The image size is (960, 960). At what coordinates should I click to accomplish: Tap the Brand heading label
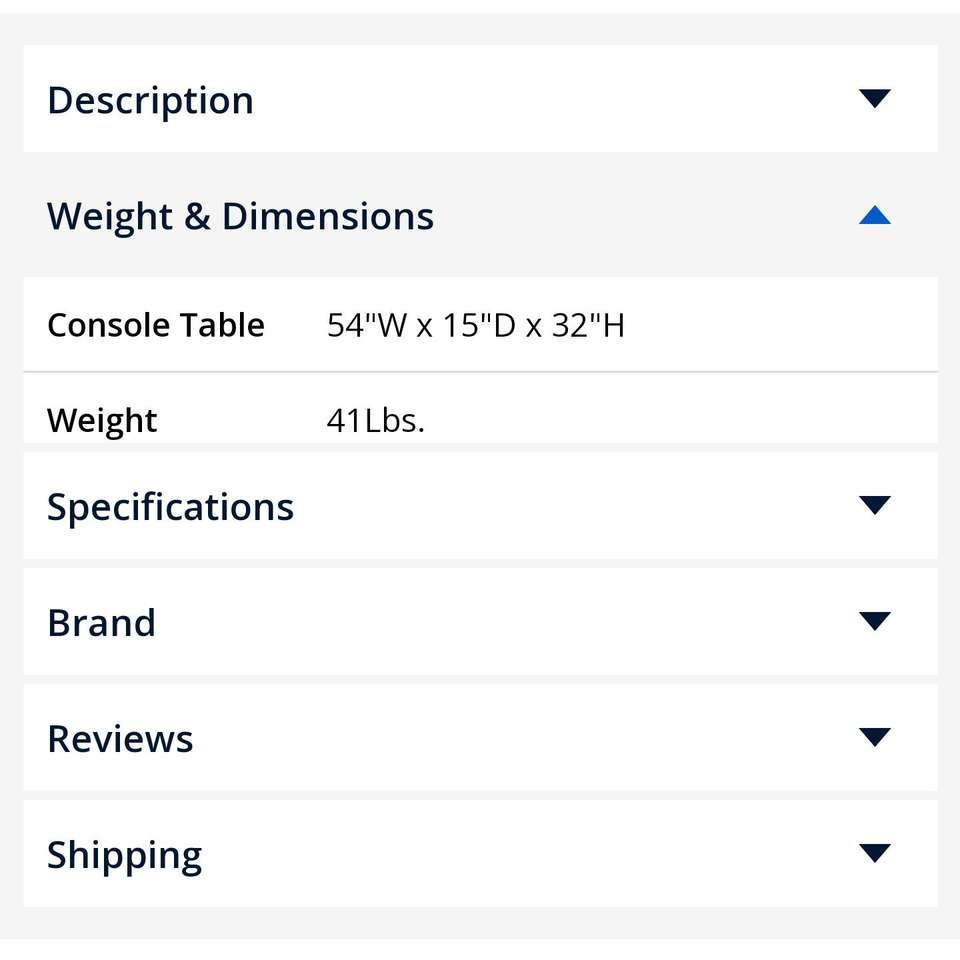(x=101, y=623)
